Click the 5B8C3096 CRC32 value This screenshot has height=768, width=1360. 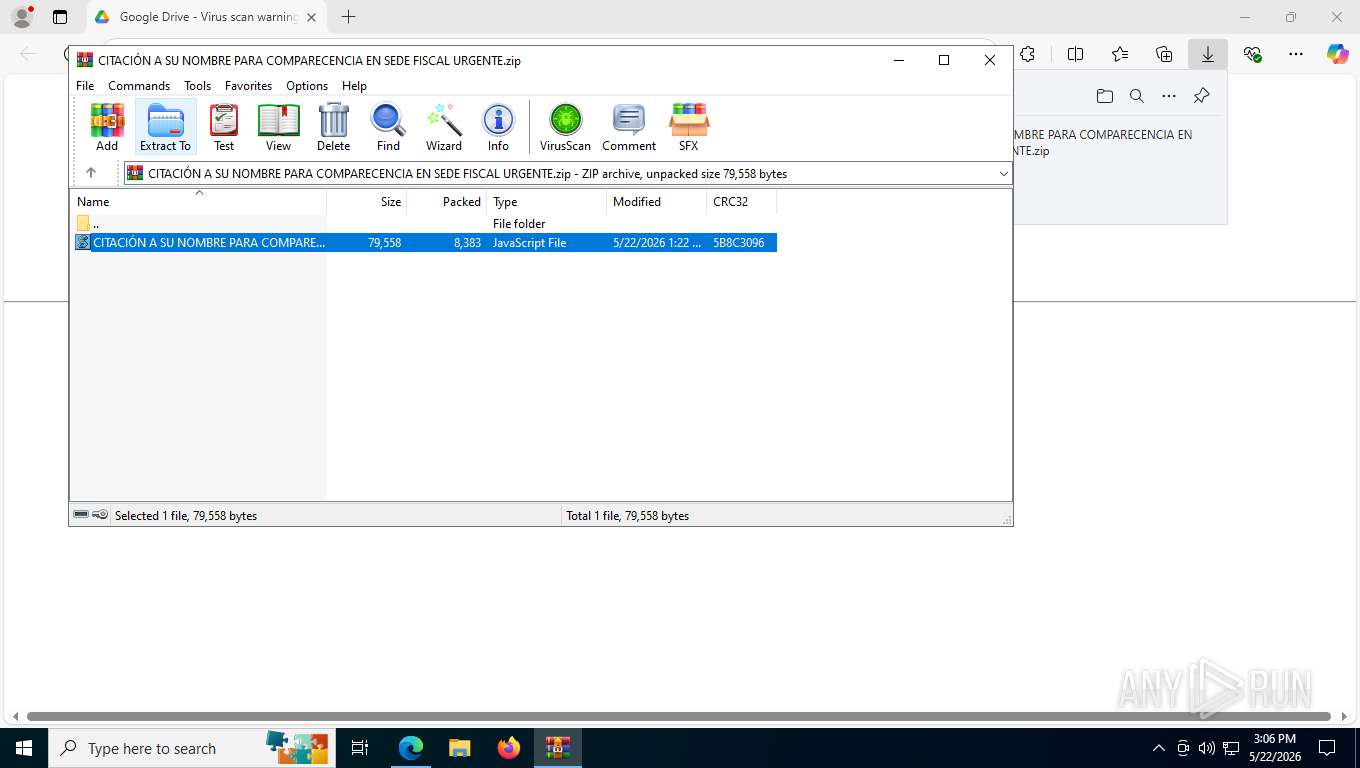pyautogui.click(x=739, y=243)
